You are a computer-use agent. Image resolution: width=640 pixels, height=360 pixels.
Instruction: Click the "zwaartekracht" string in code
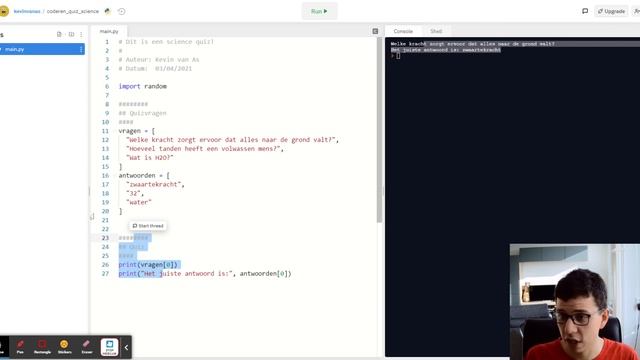[x=154, y=184]
